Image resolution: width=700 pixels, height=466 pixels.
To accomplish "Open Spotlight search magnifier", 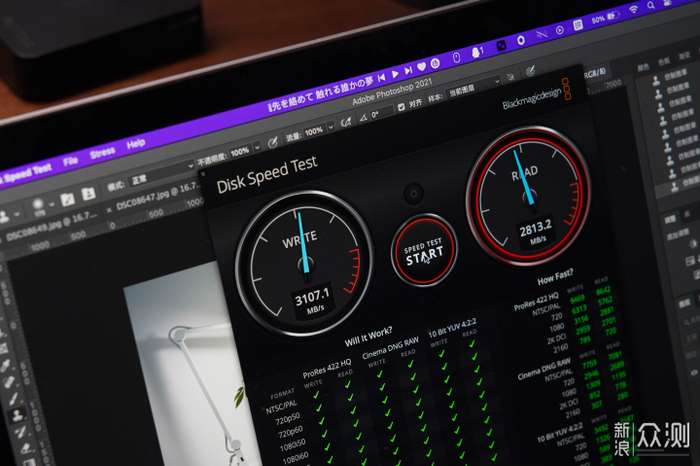I will pos(651,5).
